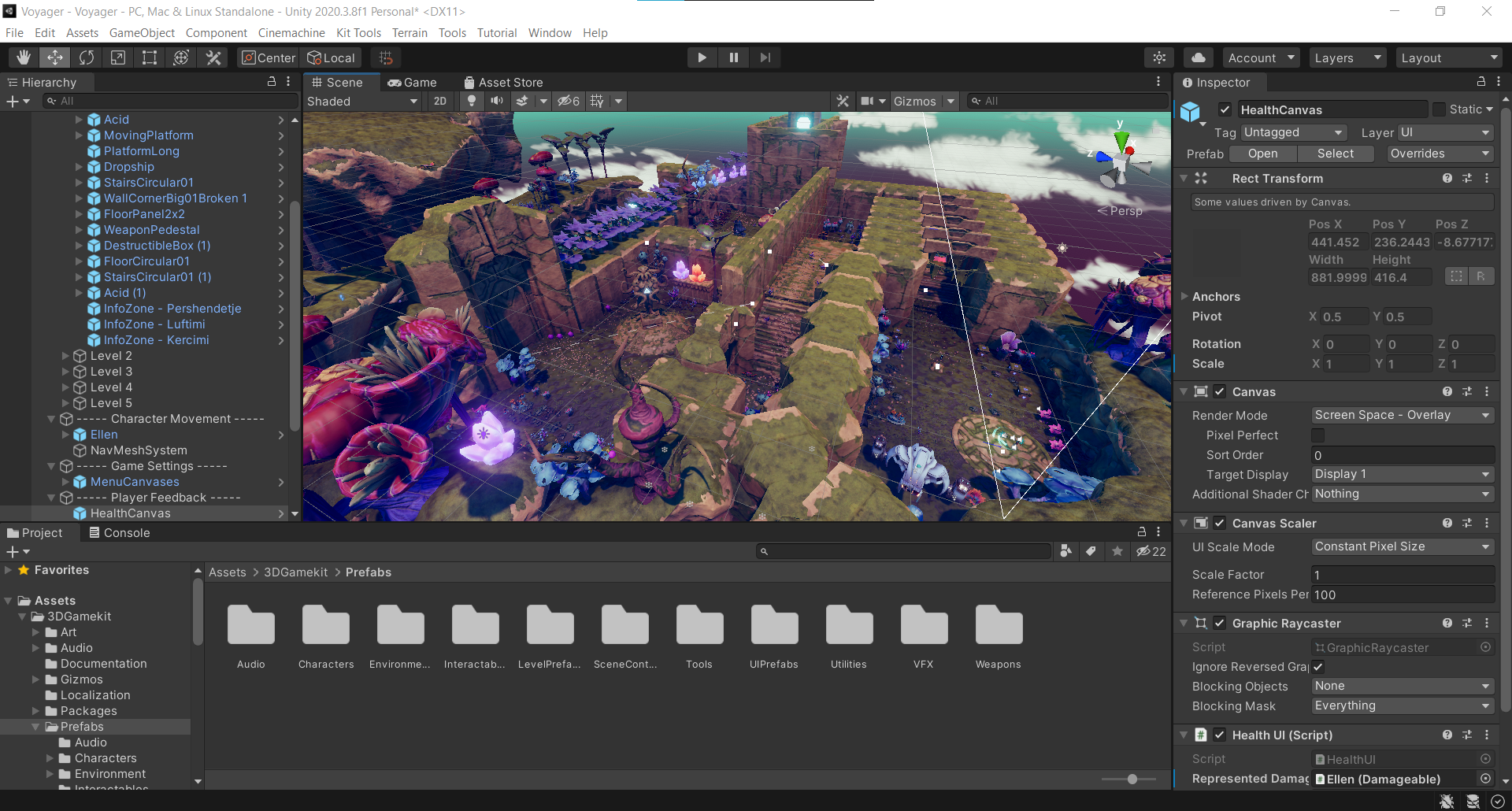Viewport: 1512px width, 811px height.
Task: Toggle the Static checkbox
Action: point(1439,109)
